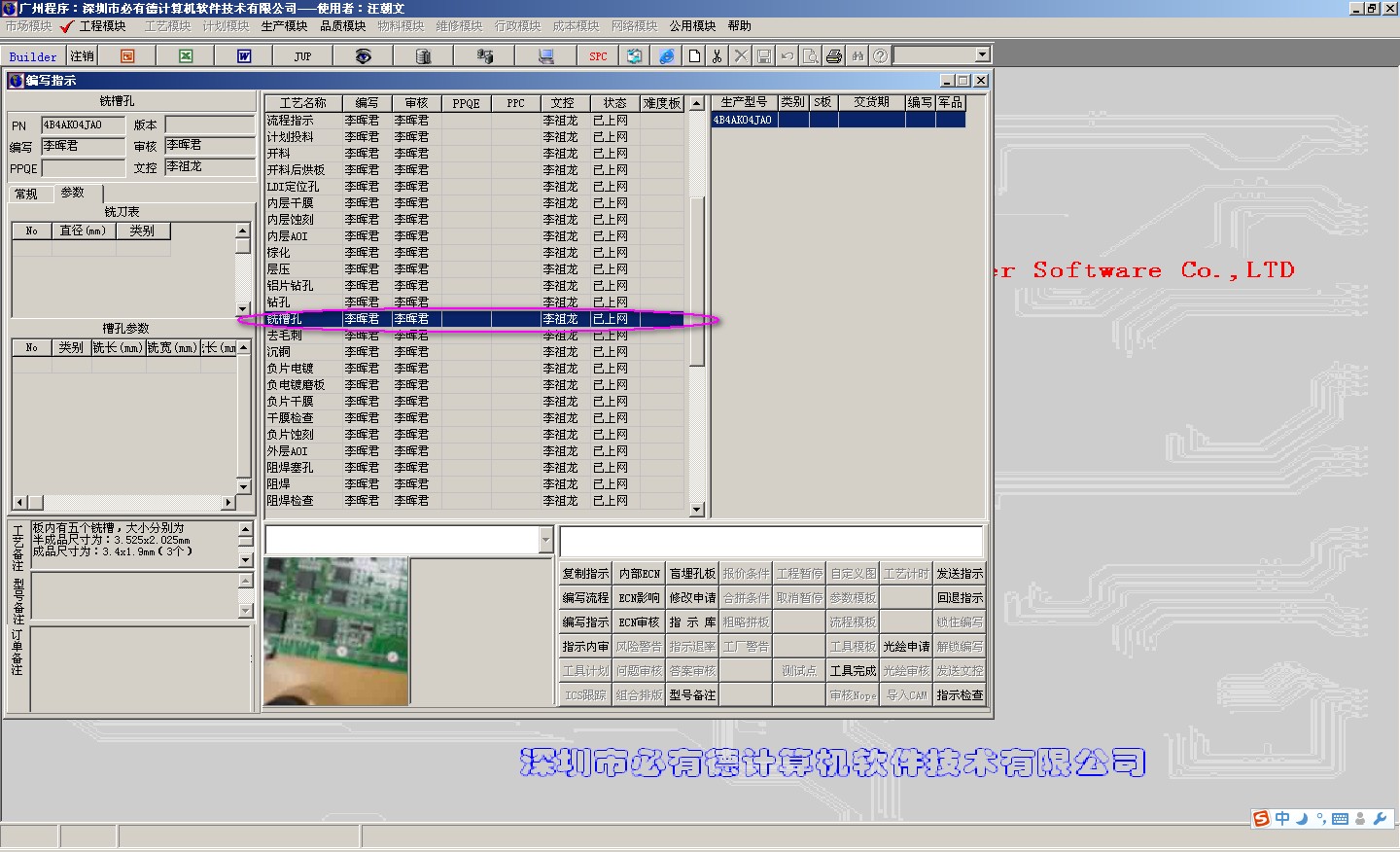Select the 流程指示 process row
Screen dimensions: 1400x852
pos(475,121)
